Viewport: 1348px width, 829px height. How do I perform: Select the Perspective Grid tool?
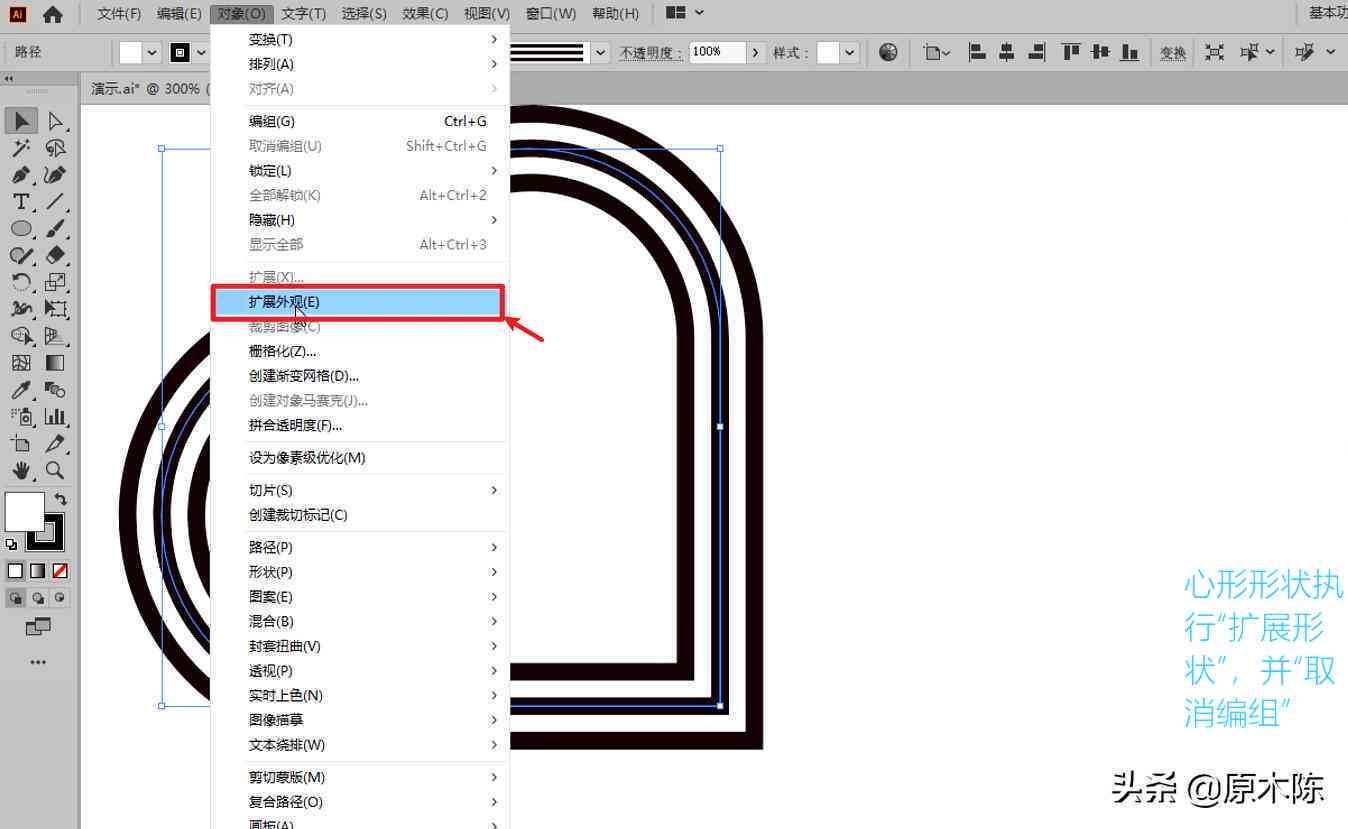pos(56,336)
